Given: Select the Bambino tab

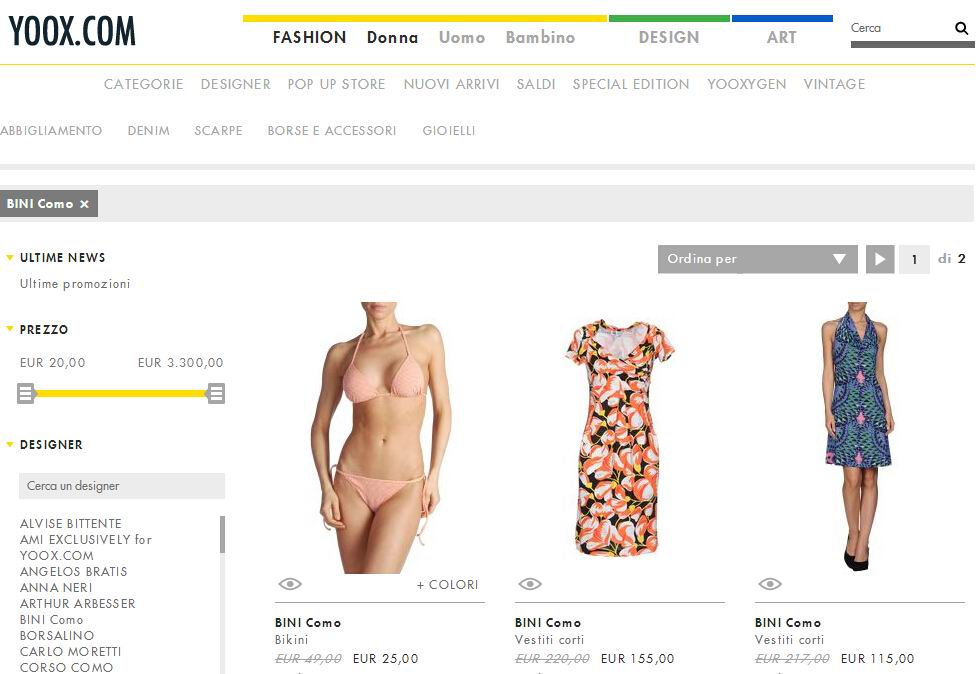Looking at the screenshot, I should coord(540,37).
